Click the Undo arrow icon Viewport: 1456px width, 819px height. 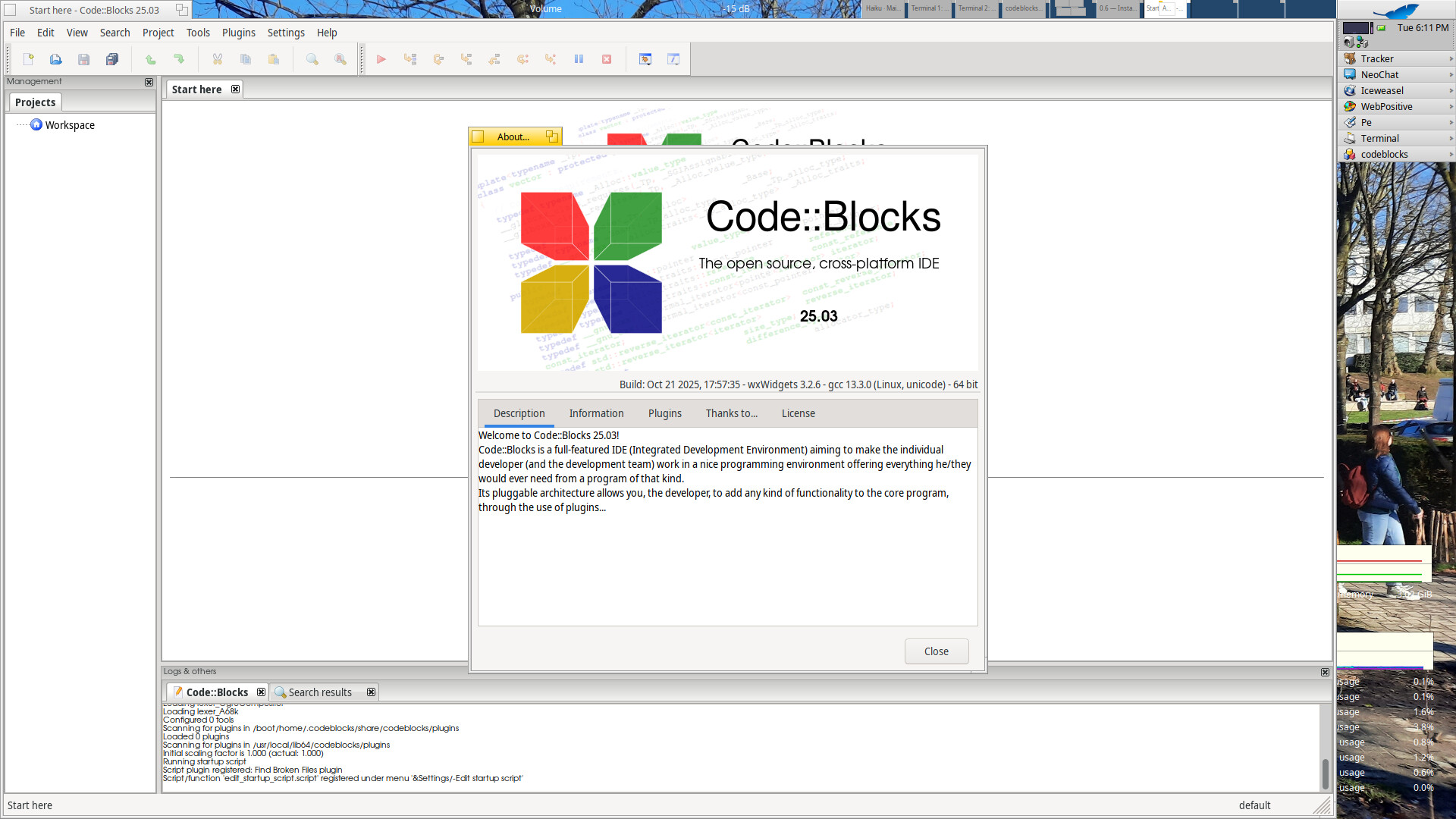(x=150, y=59)
